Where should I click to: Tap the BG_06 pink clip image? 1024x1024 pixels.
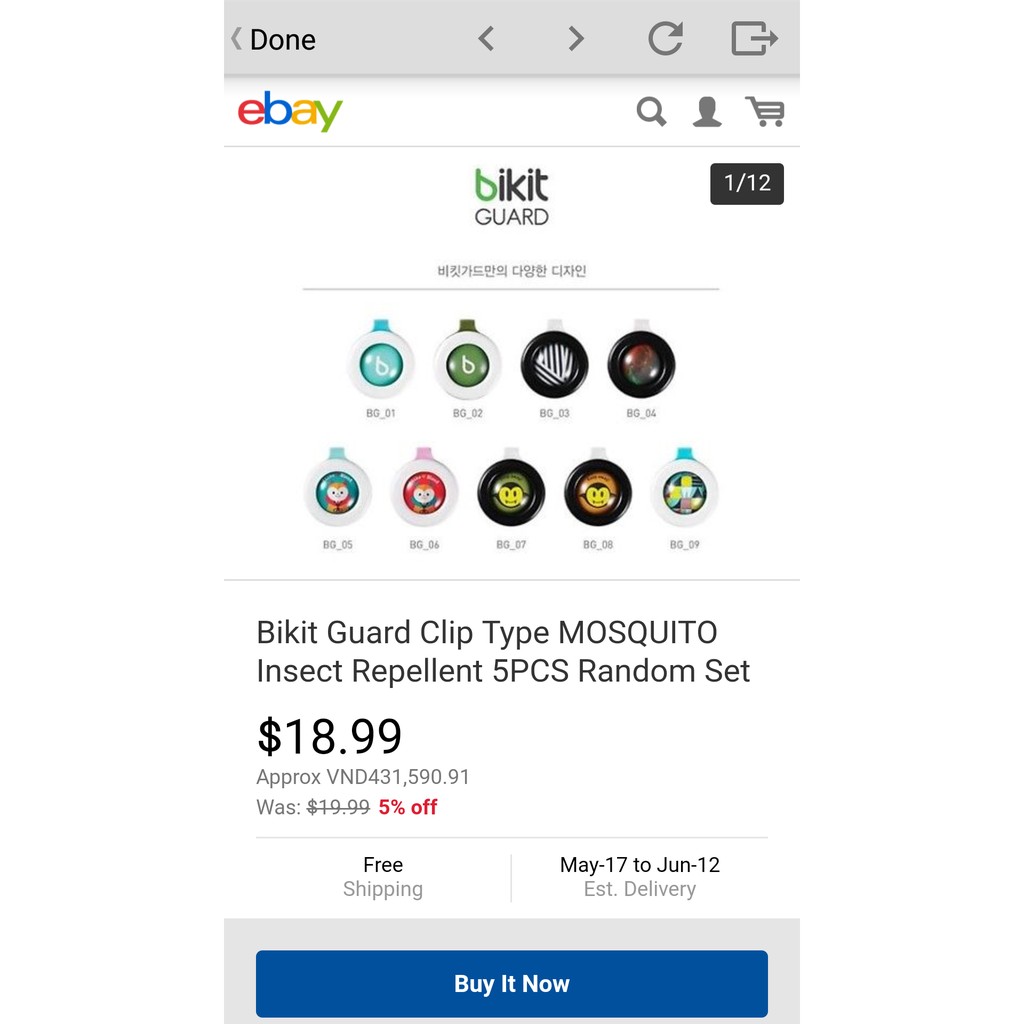424,489
